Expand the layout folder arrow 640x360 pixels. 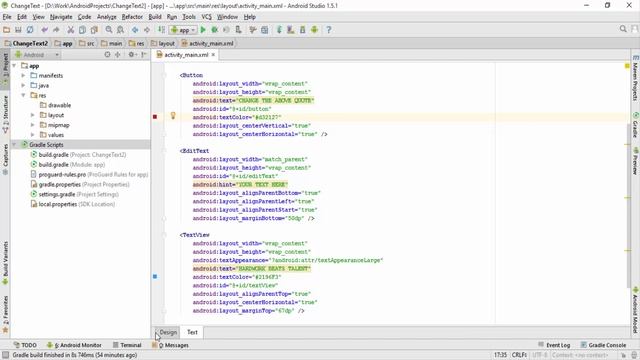[33, 115]
